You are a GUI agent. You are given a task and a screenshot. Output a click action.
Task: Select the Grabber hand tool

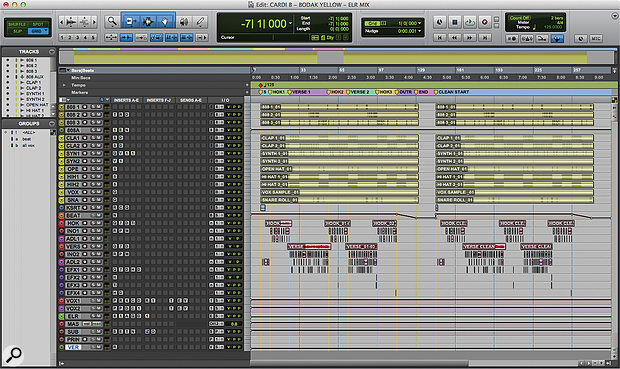(x=165, y=21)
